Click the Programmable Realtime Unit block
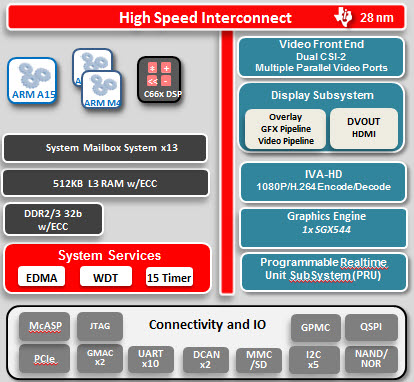The height and width of the screenshot is (382, 414). tap(324, 272)
